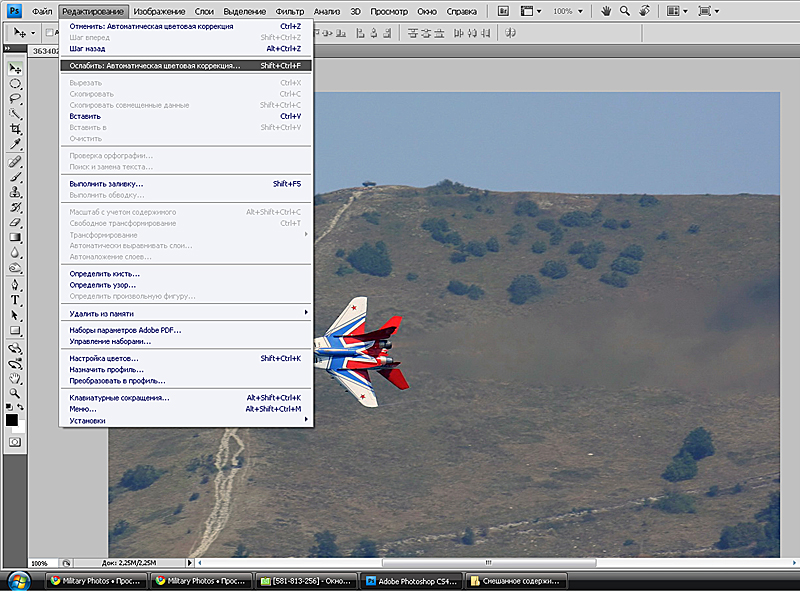Open the Фильтр menu
This screenshot has height=599, width=800.
pyautogui.click(x=289, y=11)
